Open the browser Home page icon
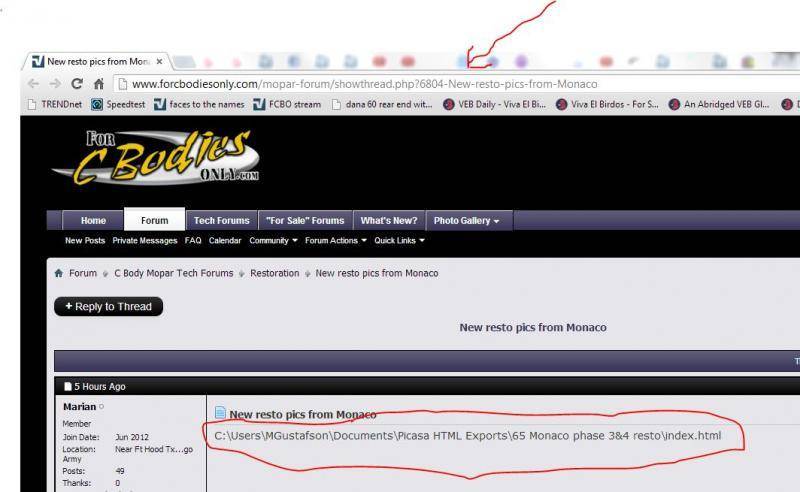 [x=98, y=84]
